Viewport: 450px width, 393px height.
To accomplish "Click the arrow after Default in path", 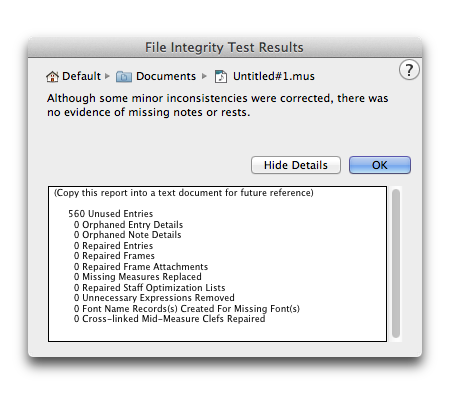I will coord(107,76).
